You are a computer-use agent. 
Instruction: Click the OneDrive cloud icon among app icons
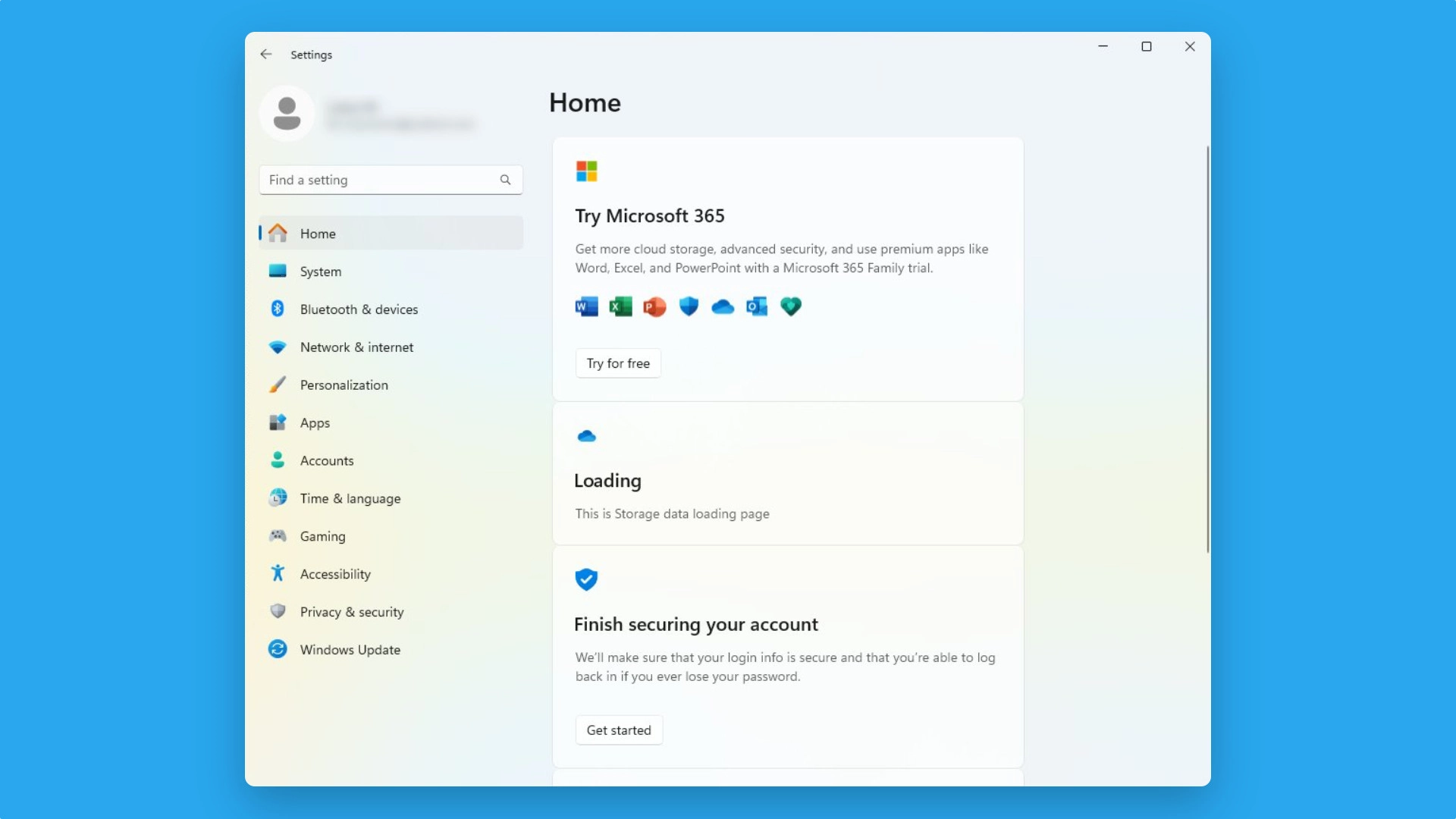point(723,306)
